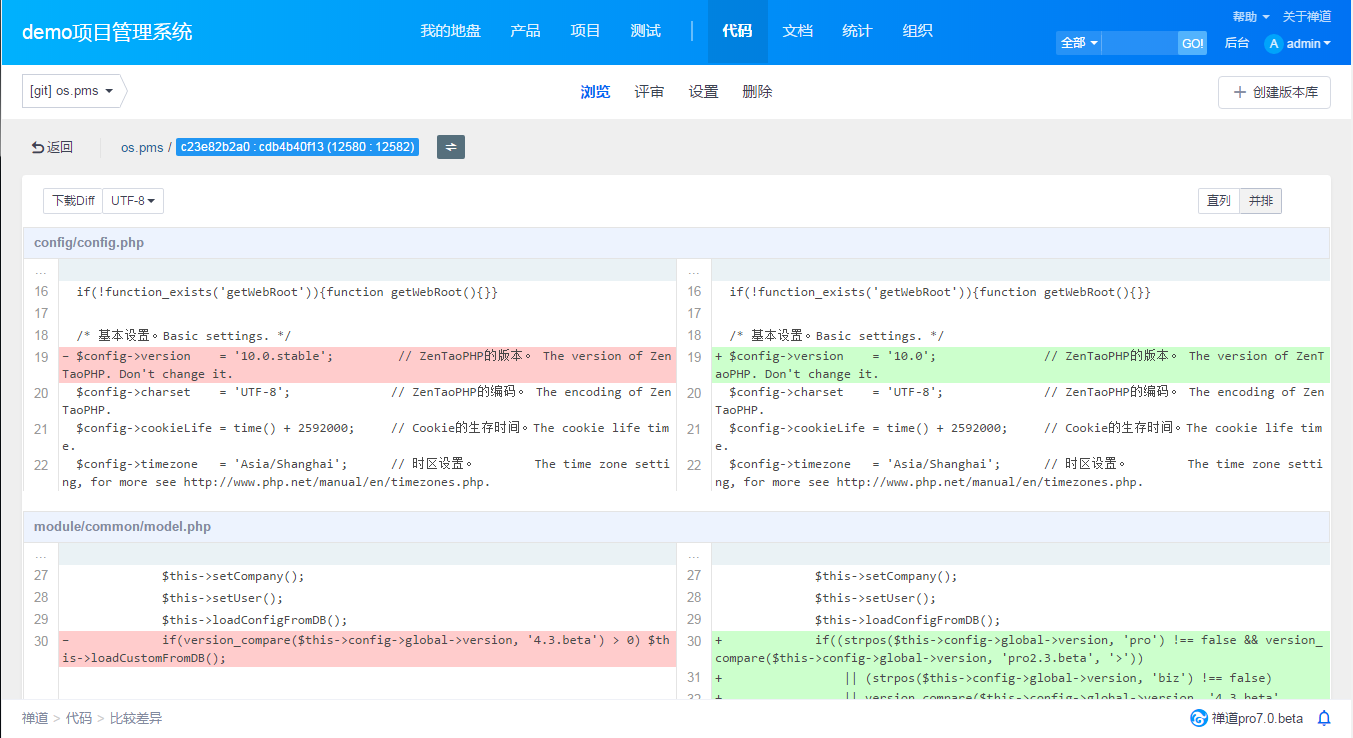The height and width of the screenshot is (738, 1353).
Task: Open the 全部 search scope dropdown
Action: (x=1079, y=43)
